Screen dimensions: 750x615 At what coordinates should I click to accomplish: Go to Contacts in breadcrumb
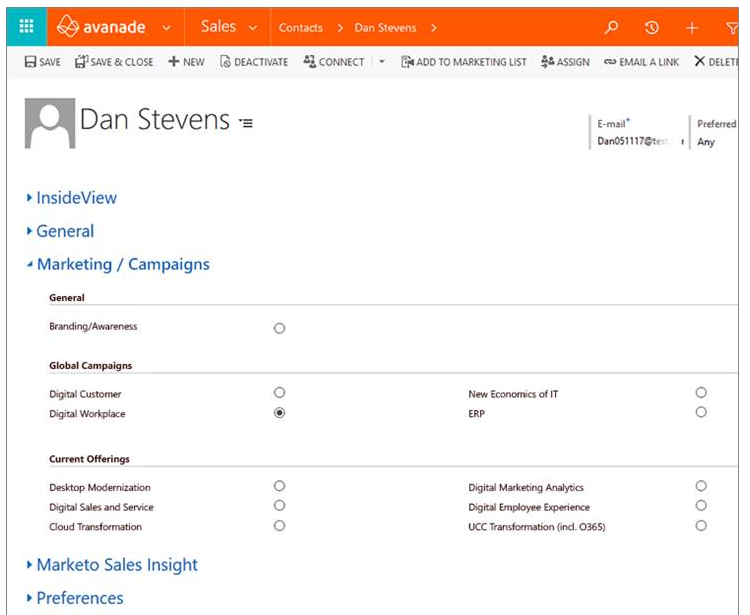[x=301, y=28]
